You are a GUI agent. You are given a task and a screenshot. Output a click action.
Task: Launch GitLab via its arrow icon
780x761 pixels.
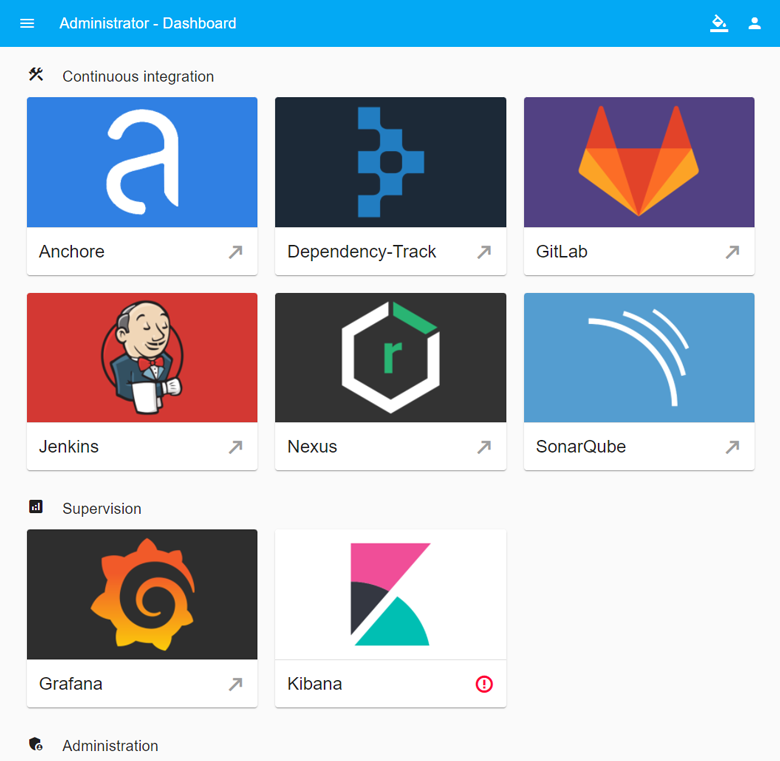point(732,252)
